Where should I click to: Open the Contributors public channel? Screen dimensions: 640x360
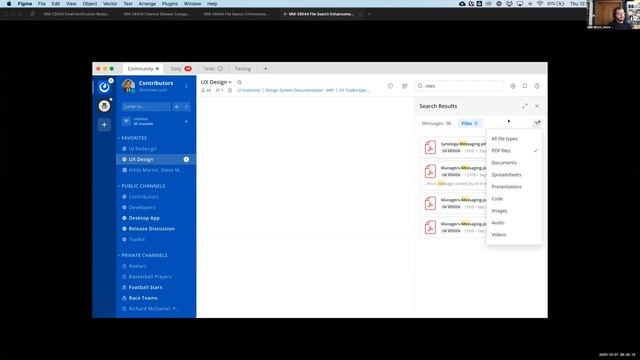(x=143, y=197)
